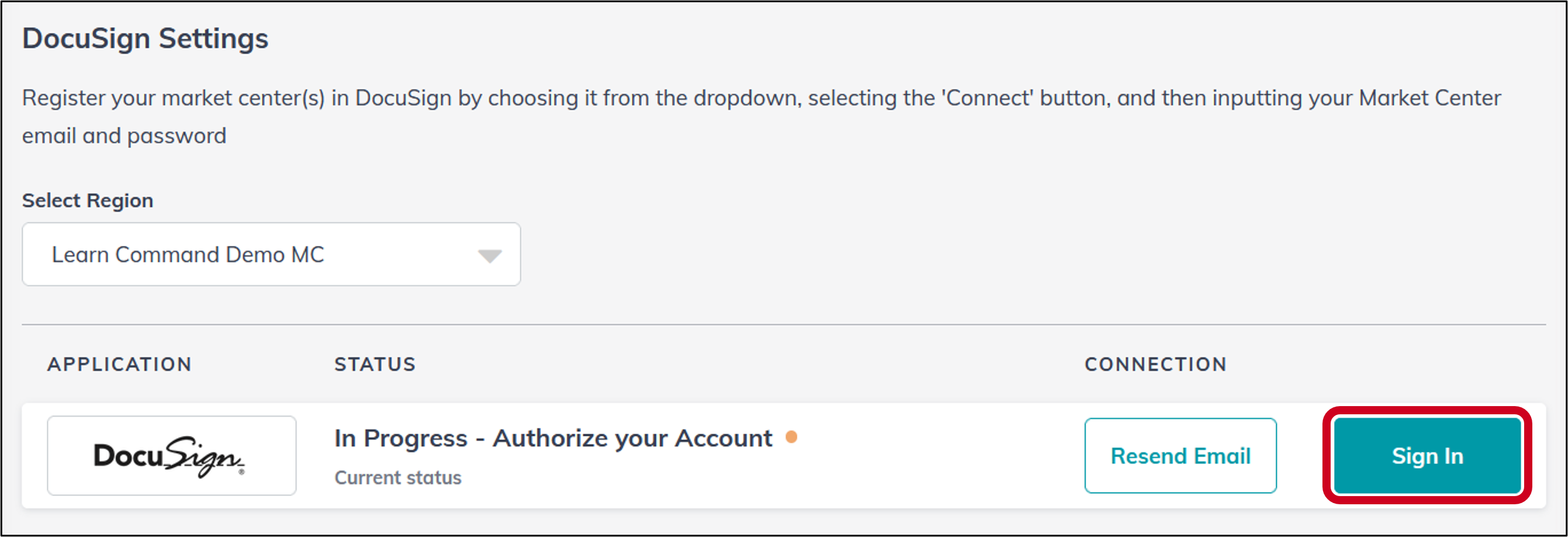Click the CONNECTION column header
1568x537 pixels.
click(x=1156, y=363)
